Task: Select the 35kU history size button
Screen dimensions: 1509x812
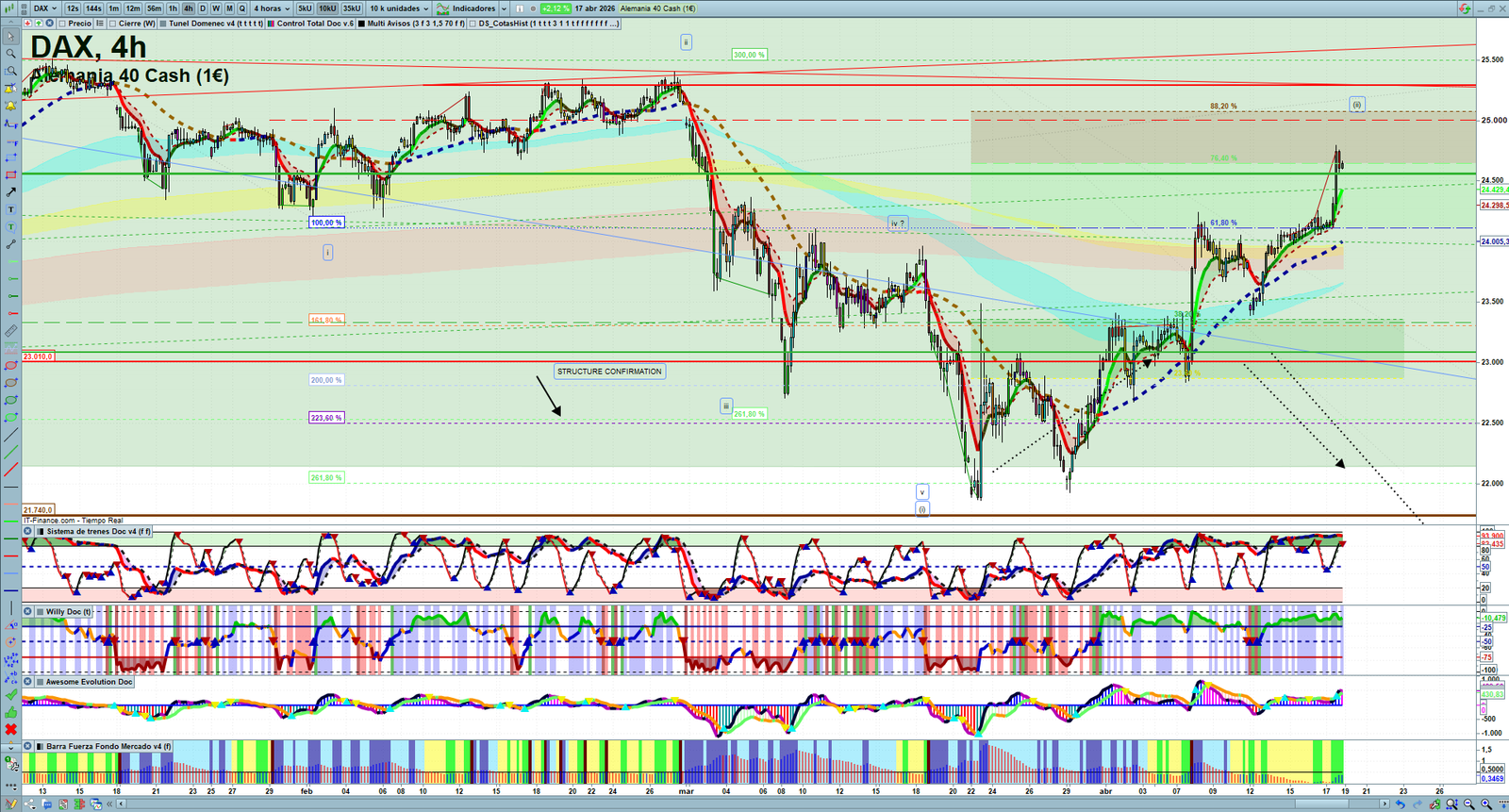Action: pos(352,8)
